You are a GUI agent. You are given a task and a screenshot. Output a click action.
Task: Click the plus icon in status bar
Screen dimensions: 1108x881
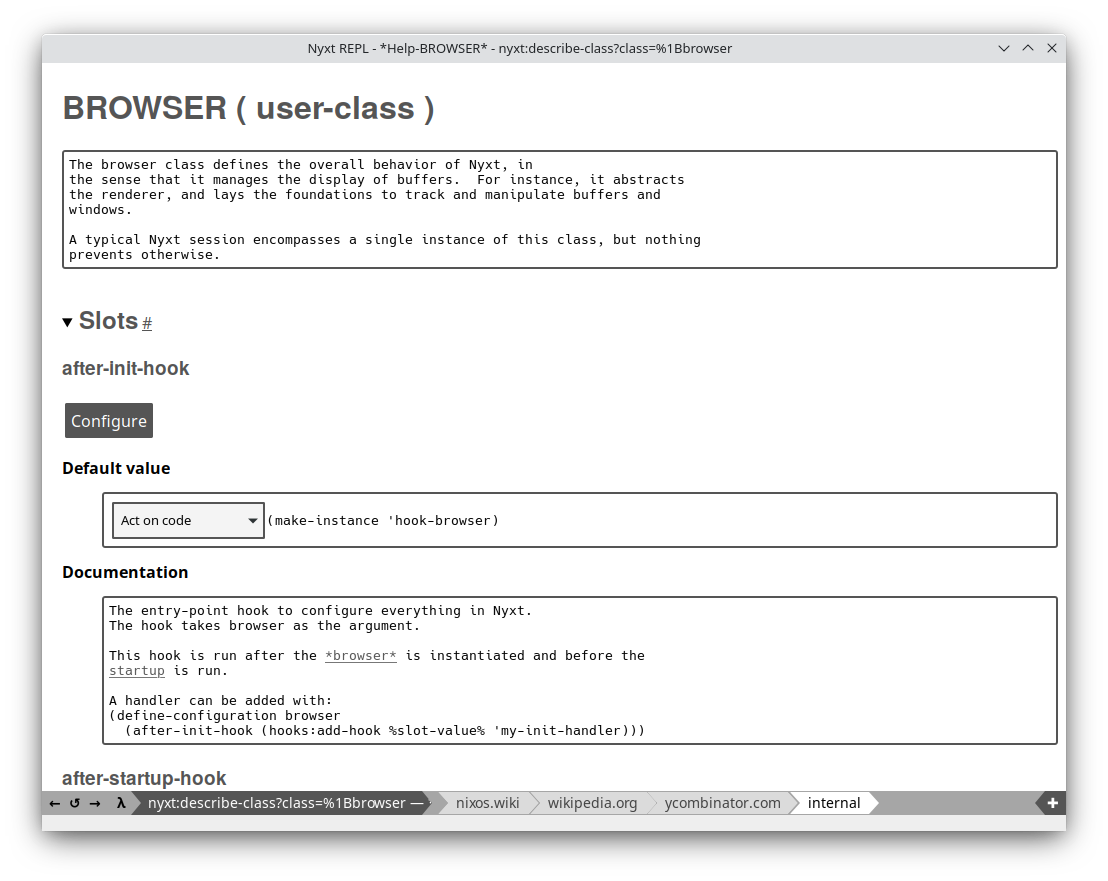click(1052, 803)
